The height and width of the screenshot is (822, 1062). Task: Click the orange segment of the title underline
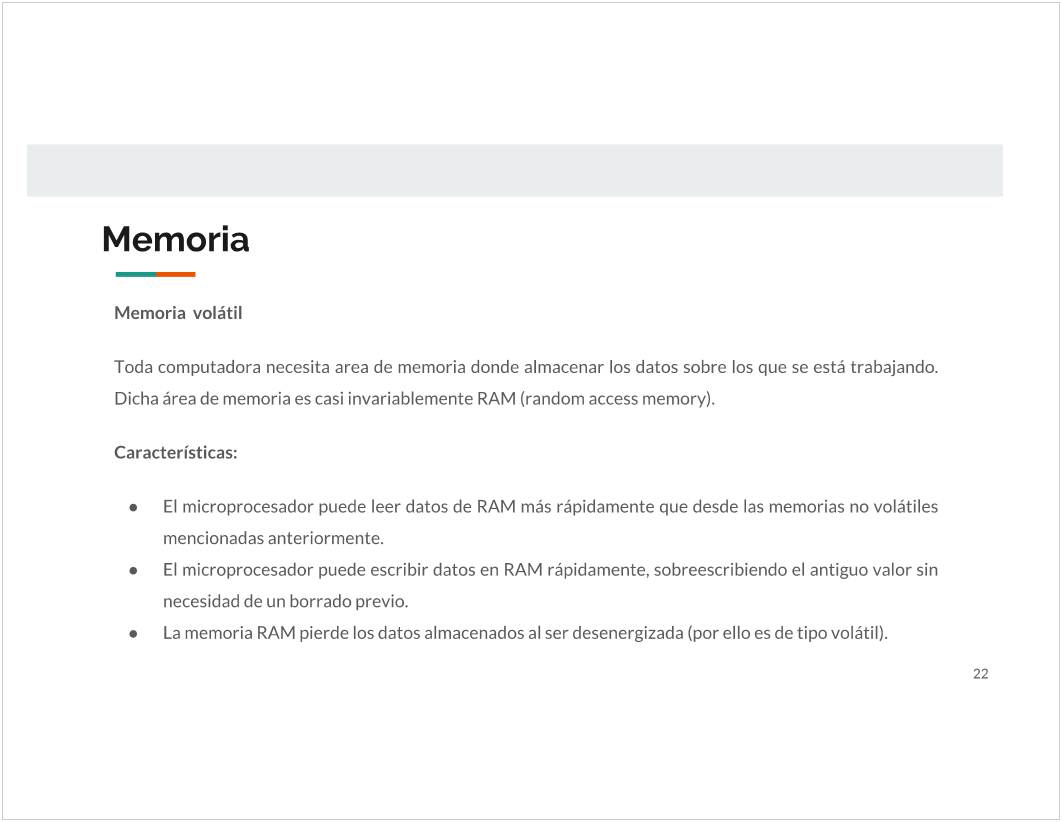[x=176, y=274]
